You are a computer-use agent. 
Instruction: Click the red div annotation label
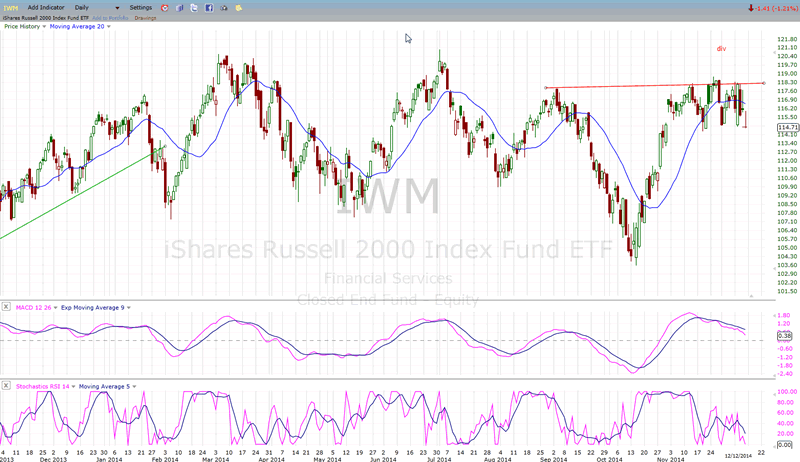click(x=721, y=48)
